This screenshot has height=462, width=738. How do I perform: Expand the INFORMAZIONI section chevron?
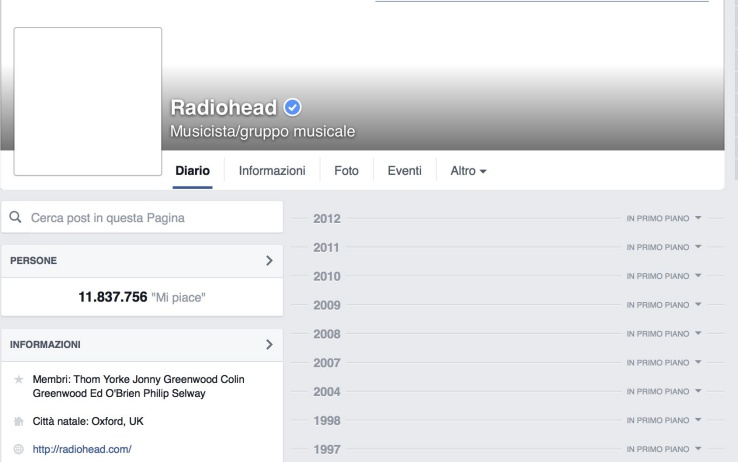(269, 344)
